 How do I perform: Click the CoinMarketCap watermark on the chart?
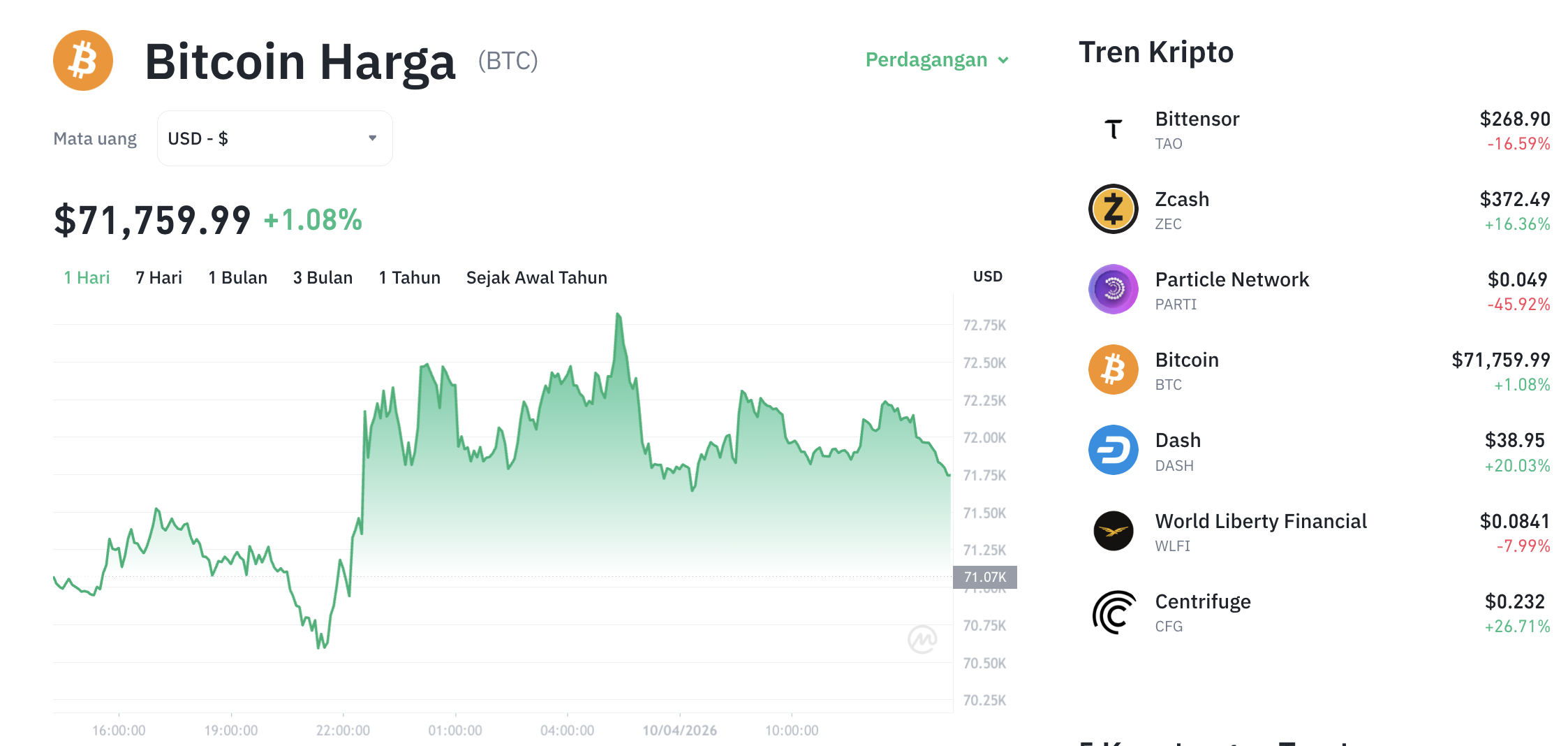point(923,639)
